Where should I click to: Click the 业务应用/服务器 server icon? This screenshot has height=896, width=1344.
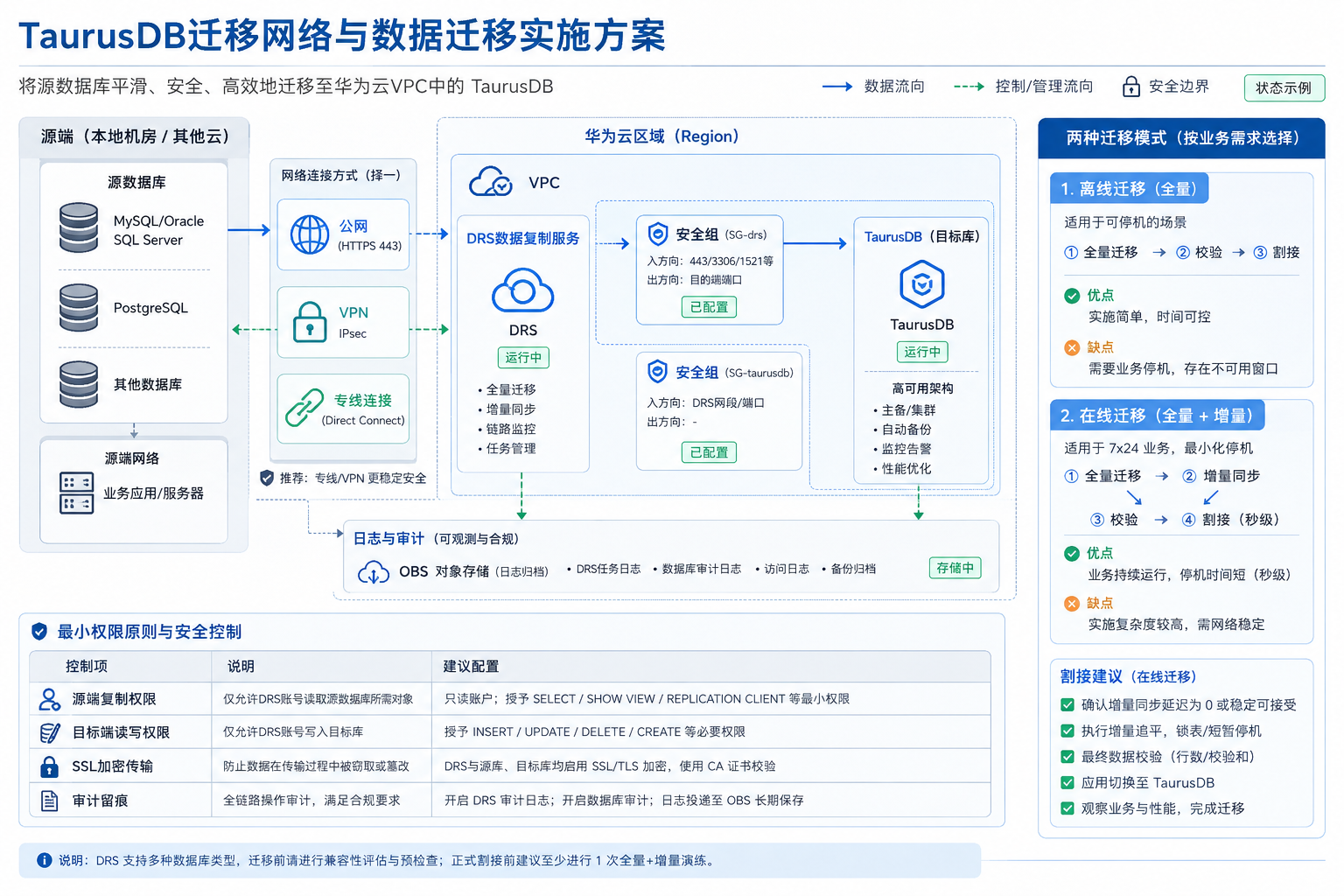coord(76,493)
